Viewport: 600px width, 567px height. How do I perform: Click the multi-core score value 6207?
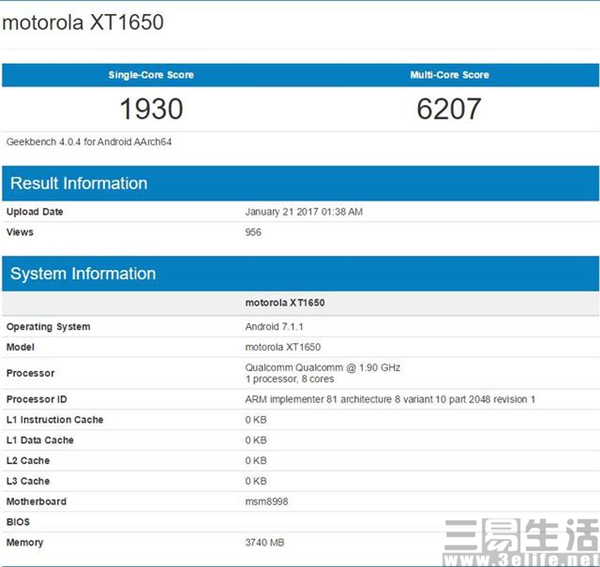[449, 109]
